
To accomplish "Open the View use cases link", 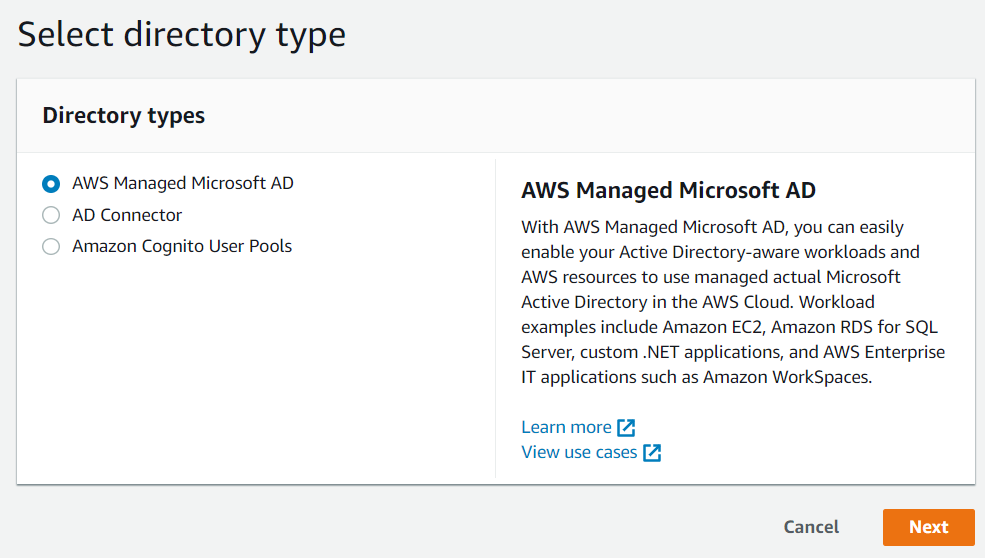I will point(579,452).
